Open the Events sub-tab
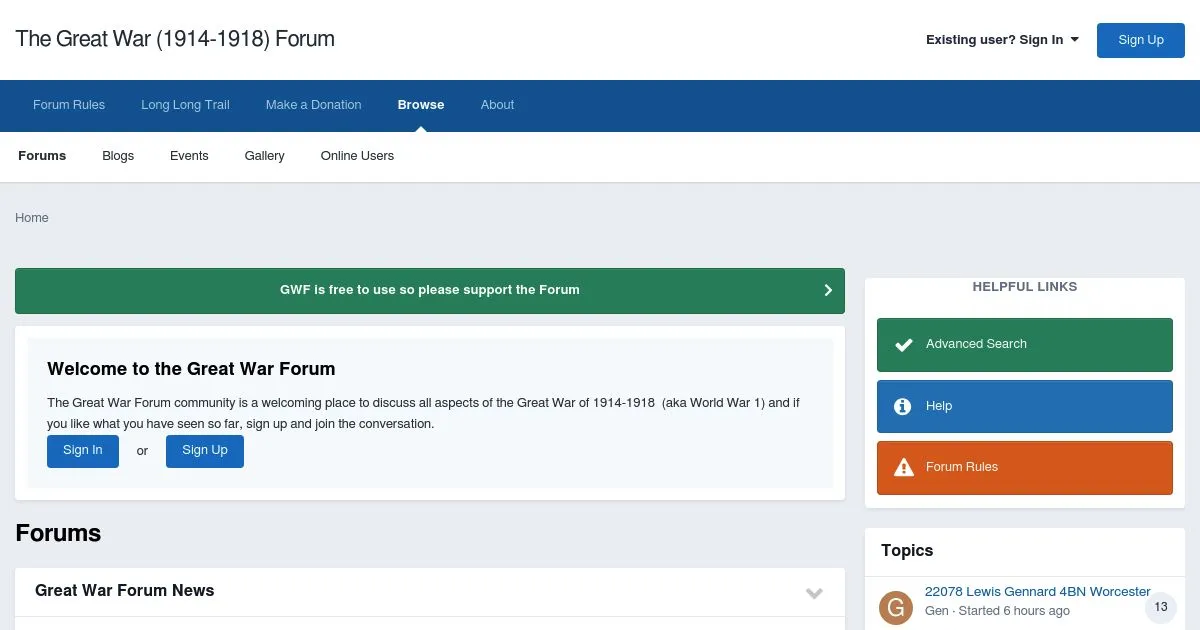 click(x=189, y=156)
